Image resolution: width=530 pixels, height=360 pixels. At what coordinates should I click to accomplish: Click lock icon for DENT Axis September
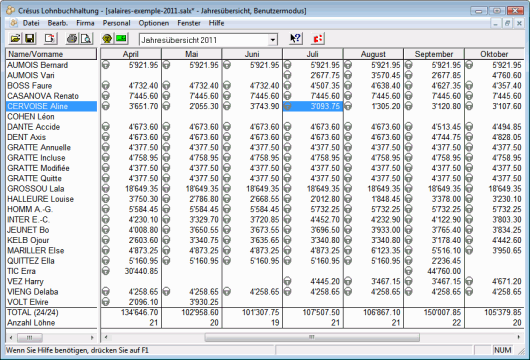(409, 137)
